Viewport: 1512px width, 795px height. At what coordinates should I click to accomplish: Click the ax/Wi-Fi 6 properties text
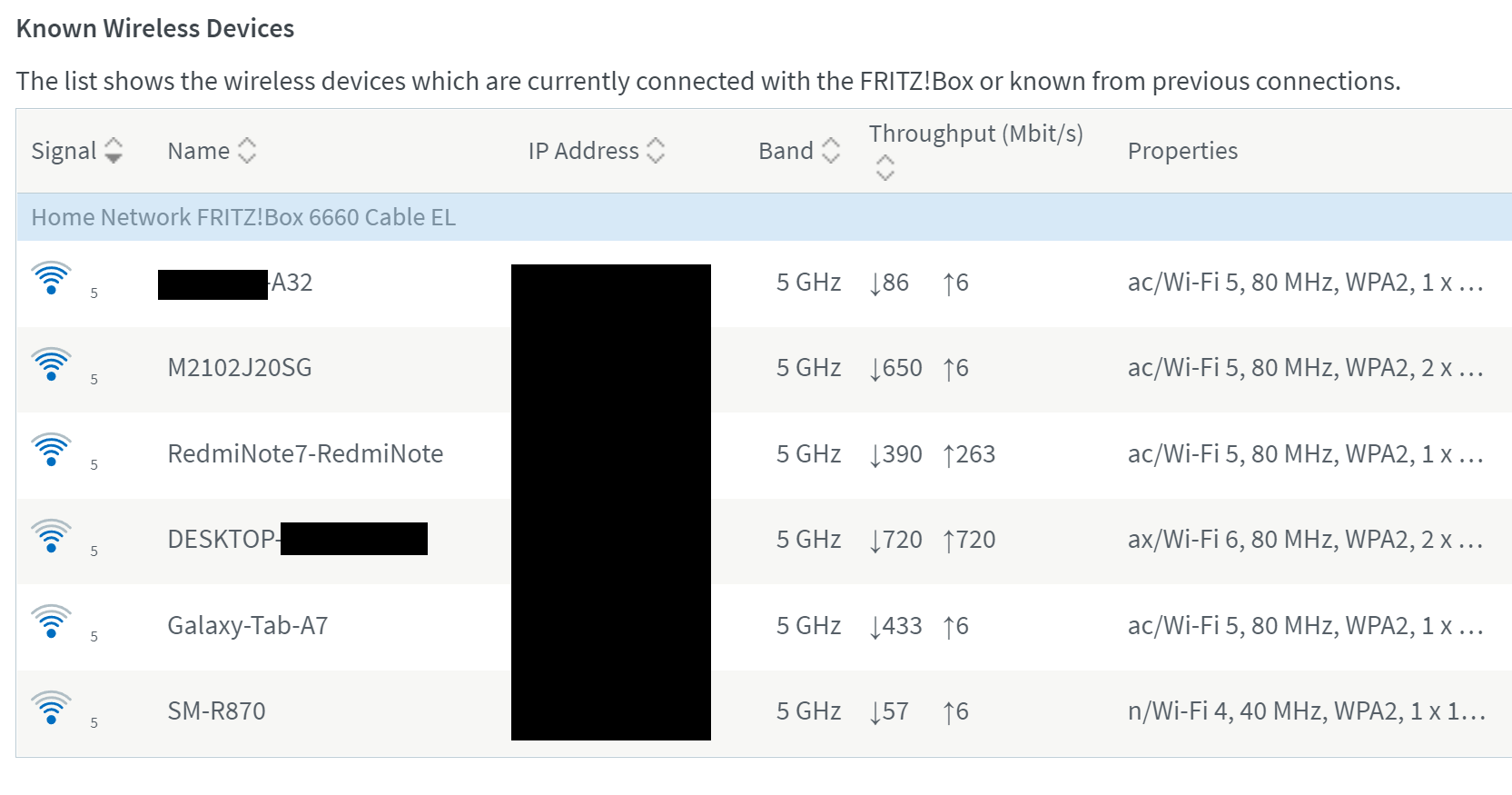[1304, 540]
